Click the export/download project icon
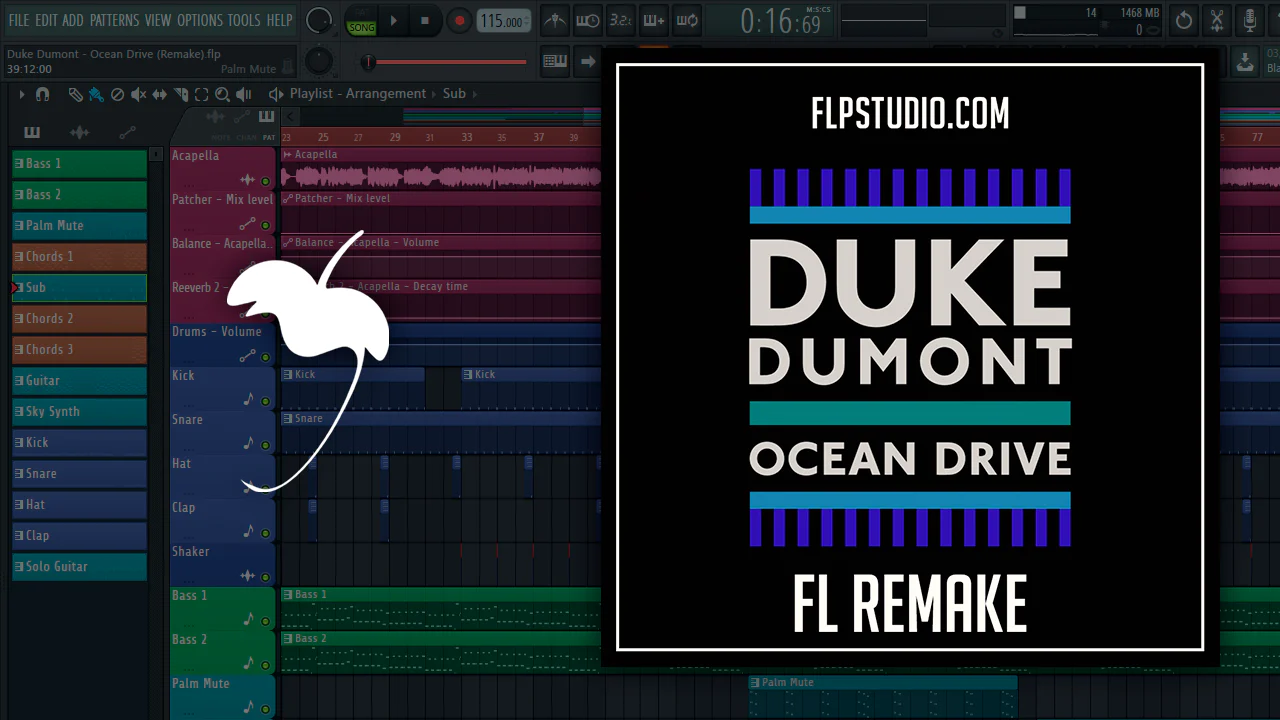The width and height of the screenshot is (1280, 720). tap(1245, 62)
